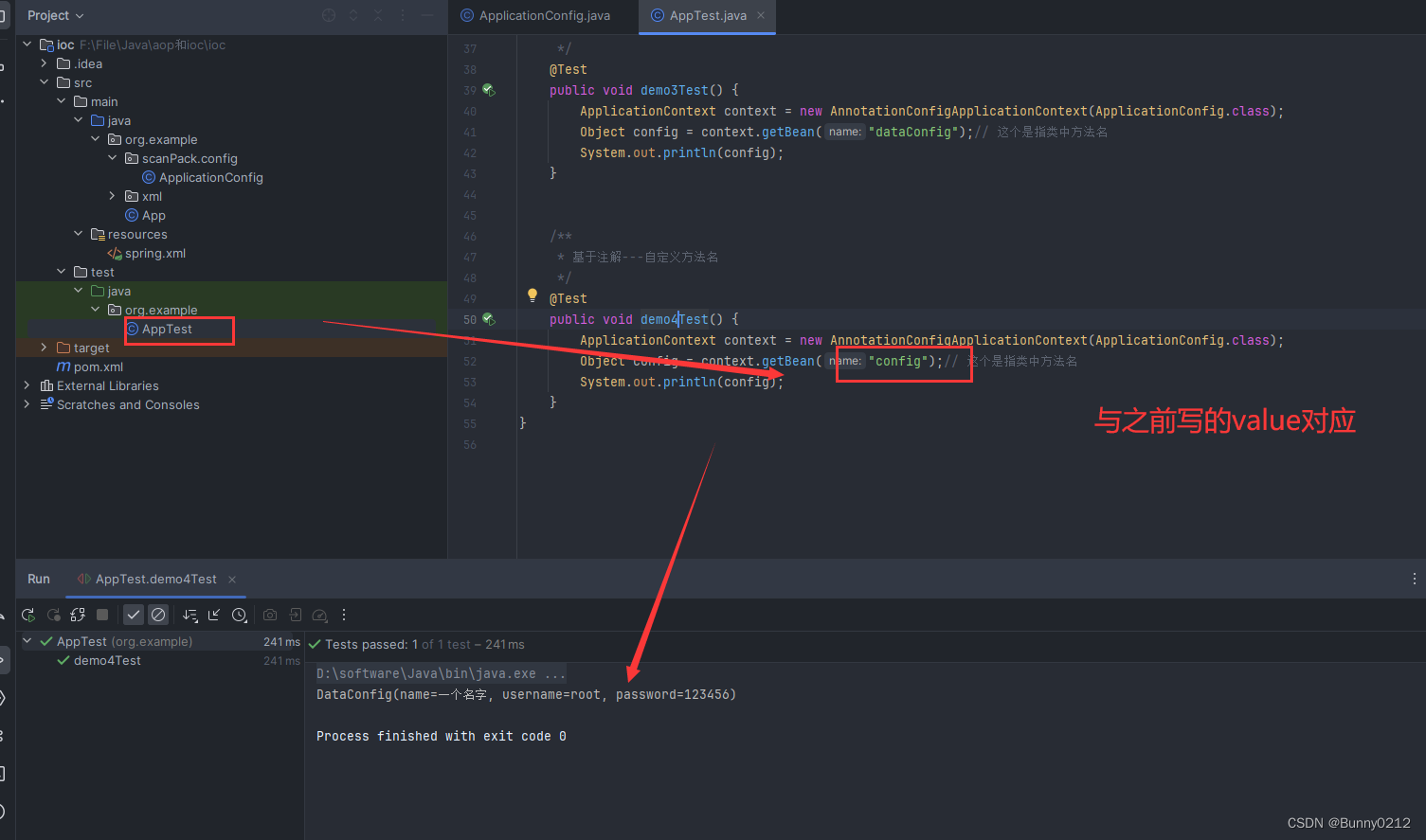Viewport: 1426px width, 840px height.
Task: Collapse the main folder
Action: click(x=61, y=101)
